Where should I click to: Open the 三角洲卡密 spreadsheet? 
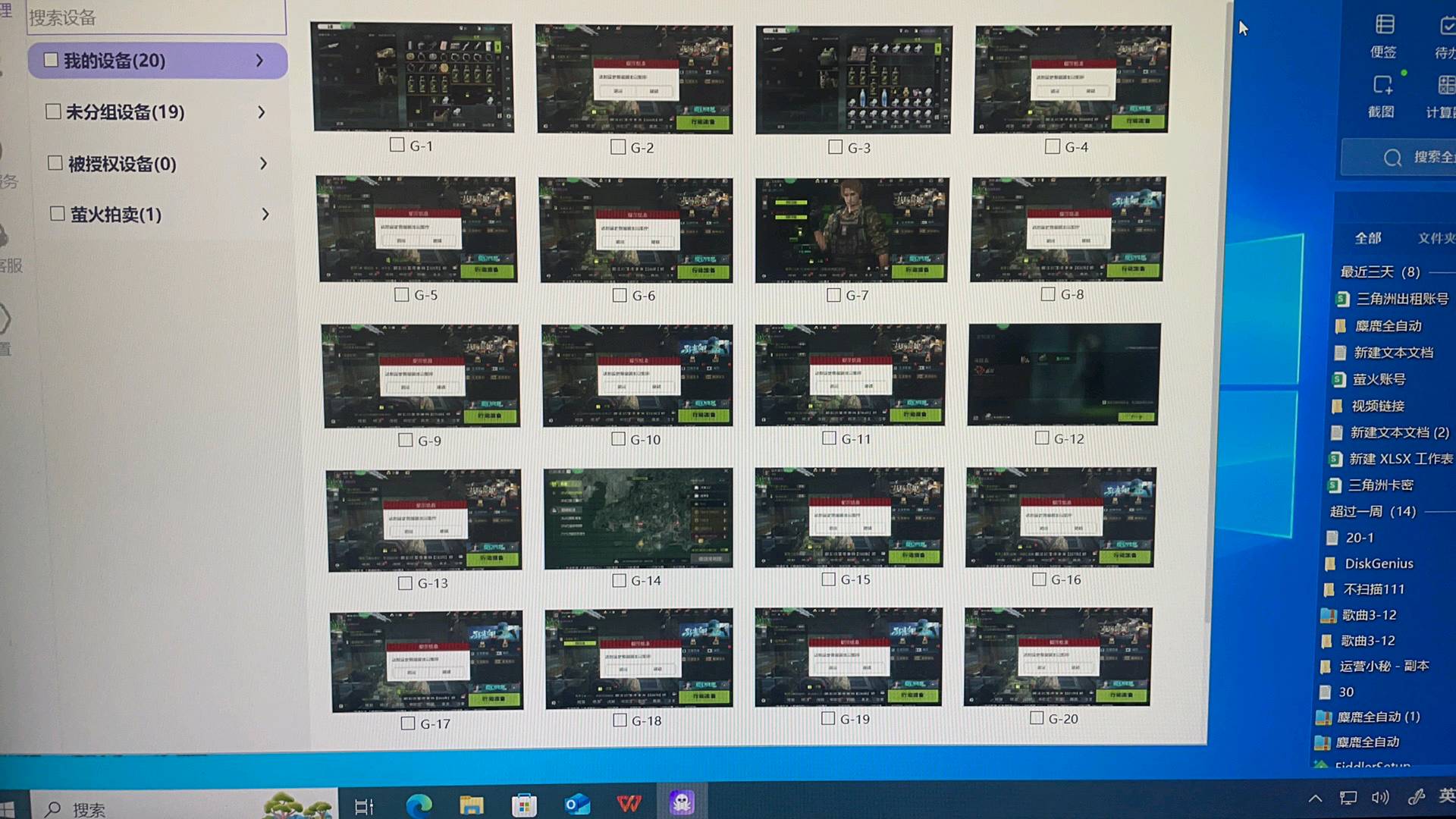pos(1371,485)
